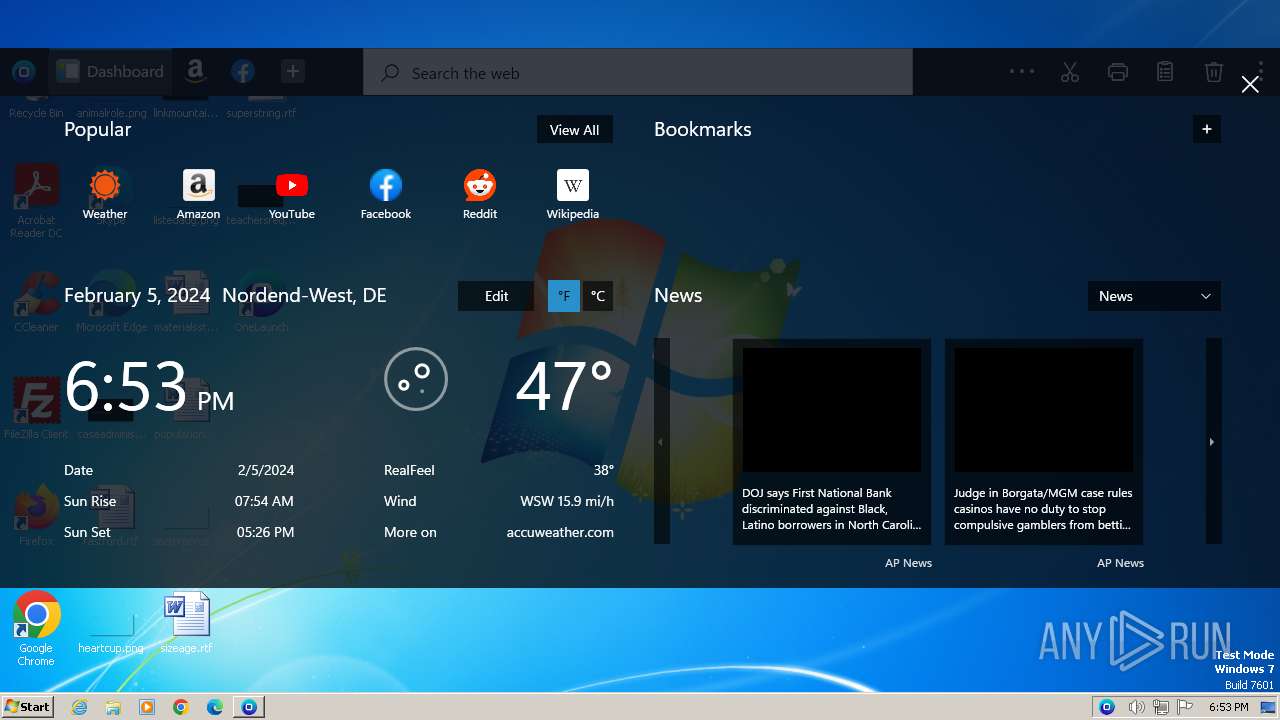Open the three-dots more options menu
1280x720 pixels.
pos(1022,71)
